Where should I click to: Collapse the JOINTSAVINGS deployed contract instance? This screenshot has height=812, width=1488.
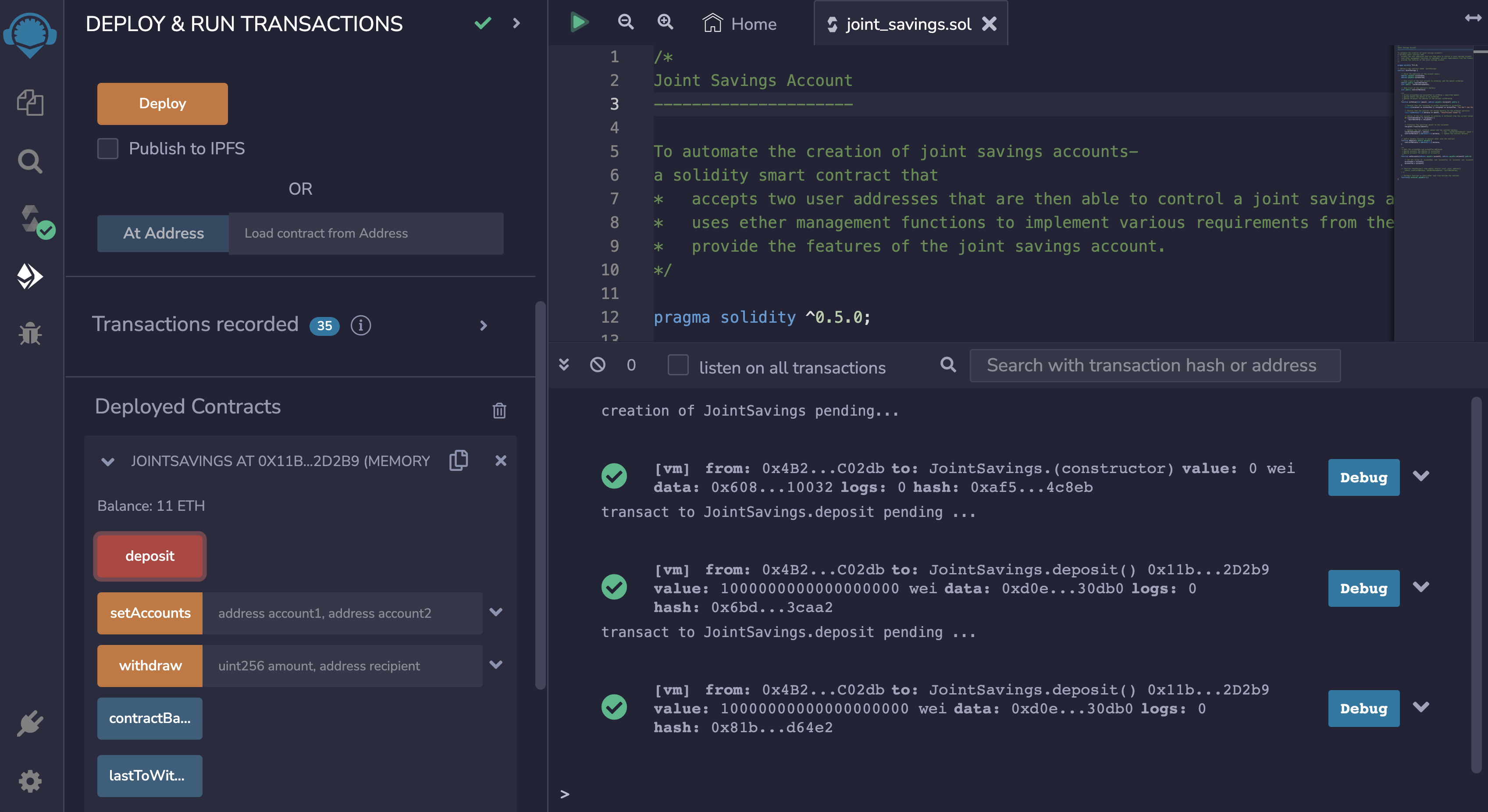click(108, 461)
